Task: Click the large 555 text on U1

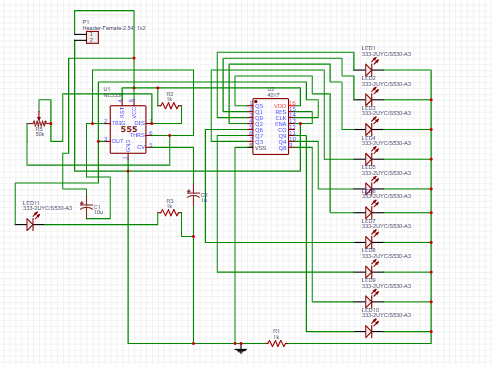Action: pyautogui.click(x=129, y=129)
